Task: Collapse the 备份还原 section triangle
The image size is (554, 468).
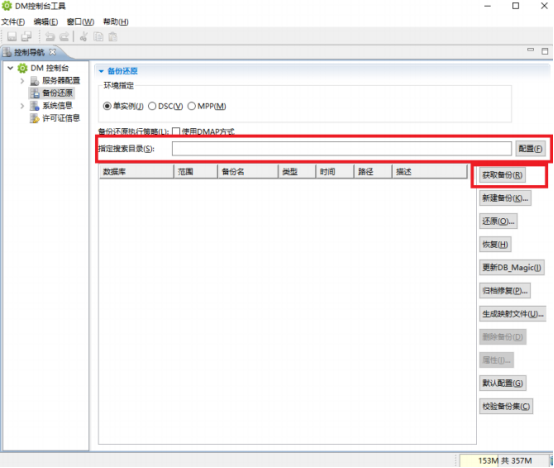Action: coord(101,71)
